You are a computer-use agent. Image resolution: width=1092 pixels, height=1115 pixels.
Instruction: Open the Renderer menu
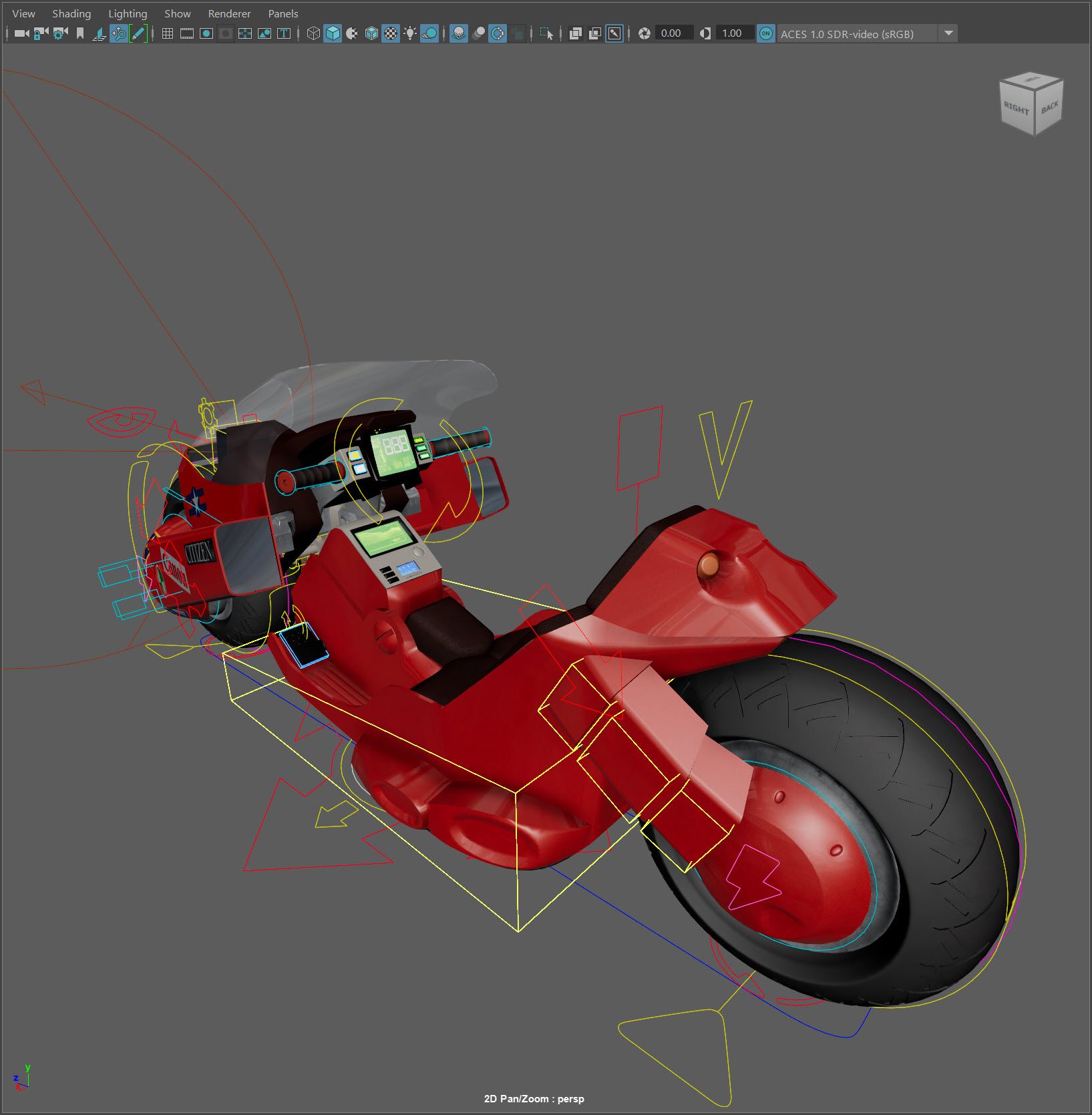pyautogui.click(x=229, y=13)
